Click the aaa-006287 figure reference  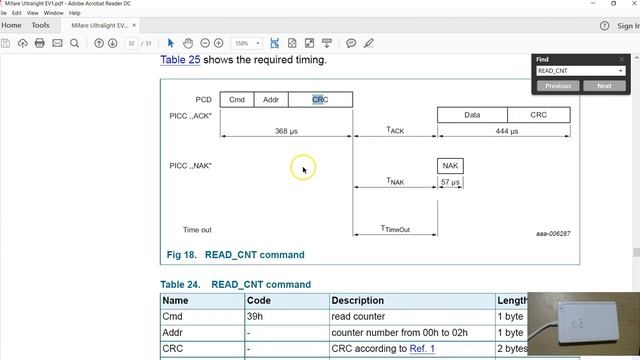pyautogui.click(x=553, y=233)
